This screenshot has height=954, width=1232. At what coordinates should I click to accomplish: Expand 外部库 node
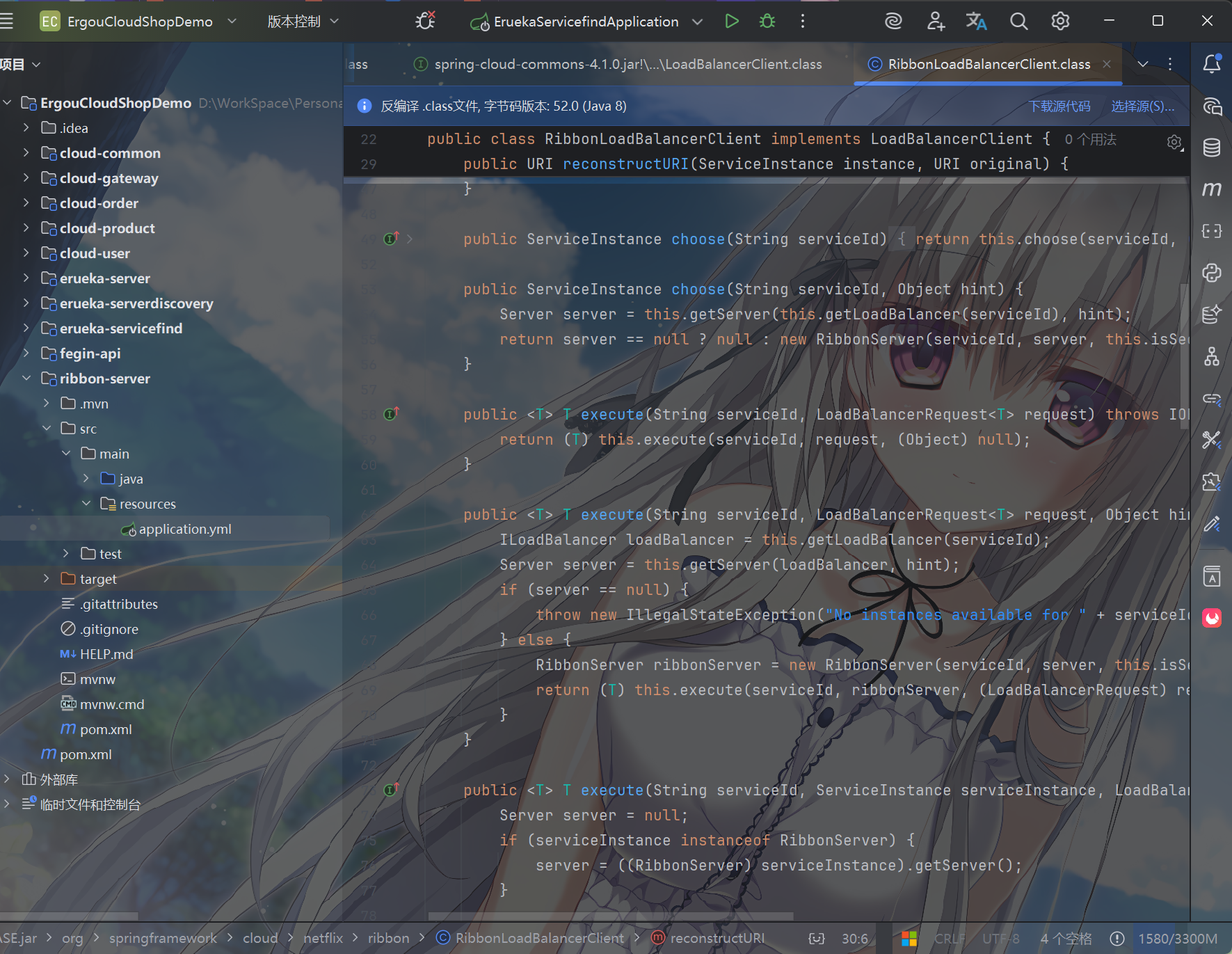(x=6, y=779)
